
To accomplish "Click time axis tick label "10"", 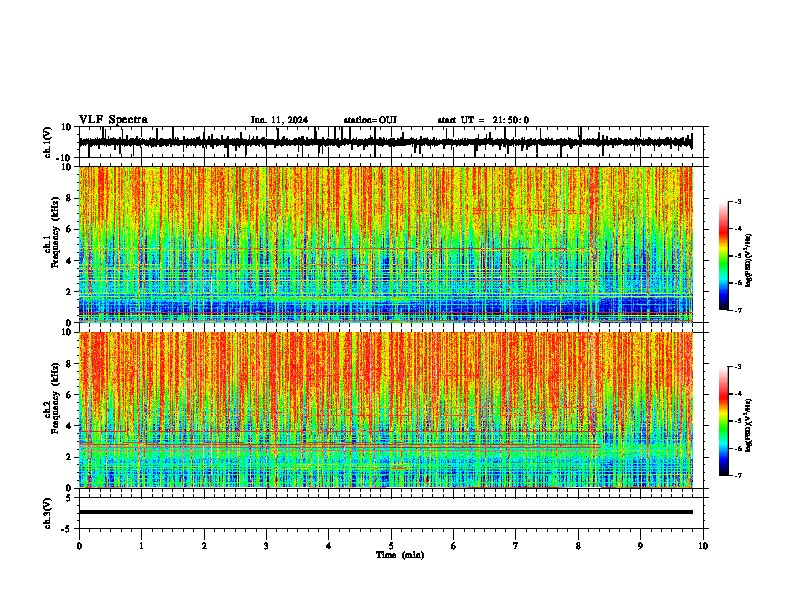I will [x=703, y=546].
